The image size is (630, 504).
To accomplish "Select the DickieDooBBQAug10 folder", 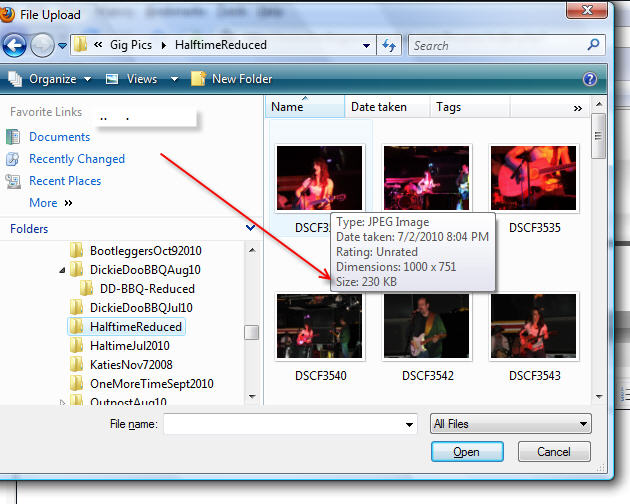I will [x=145, y=270].
